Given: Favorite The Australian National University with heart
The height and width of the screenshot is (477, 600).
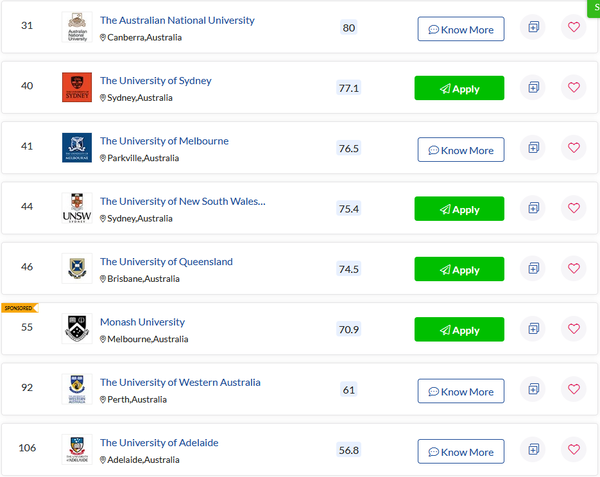Looking at the screenshot, I should [x=574, y=27].
